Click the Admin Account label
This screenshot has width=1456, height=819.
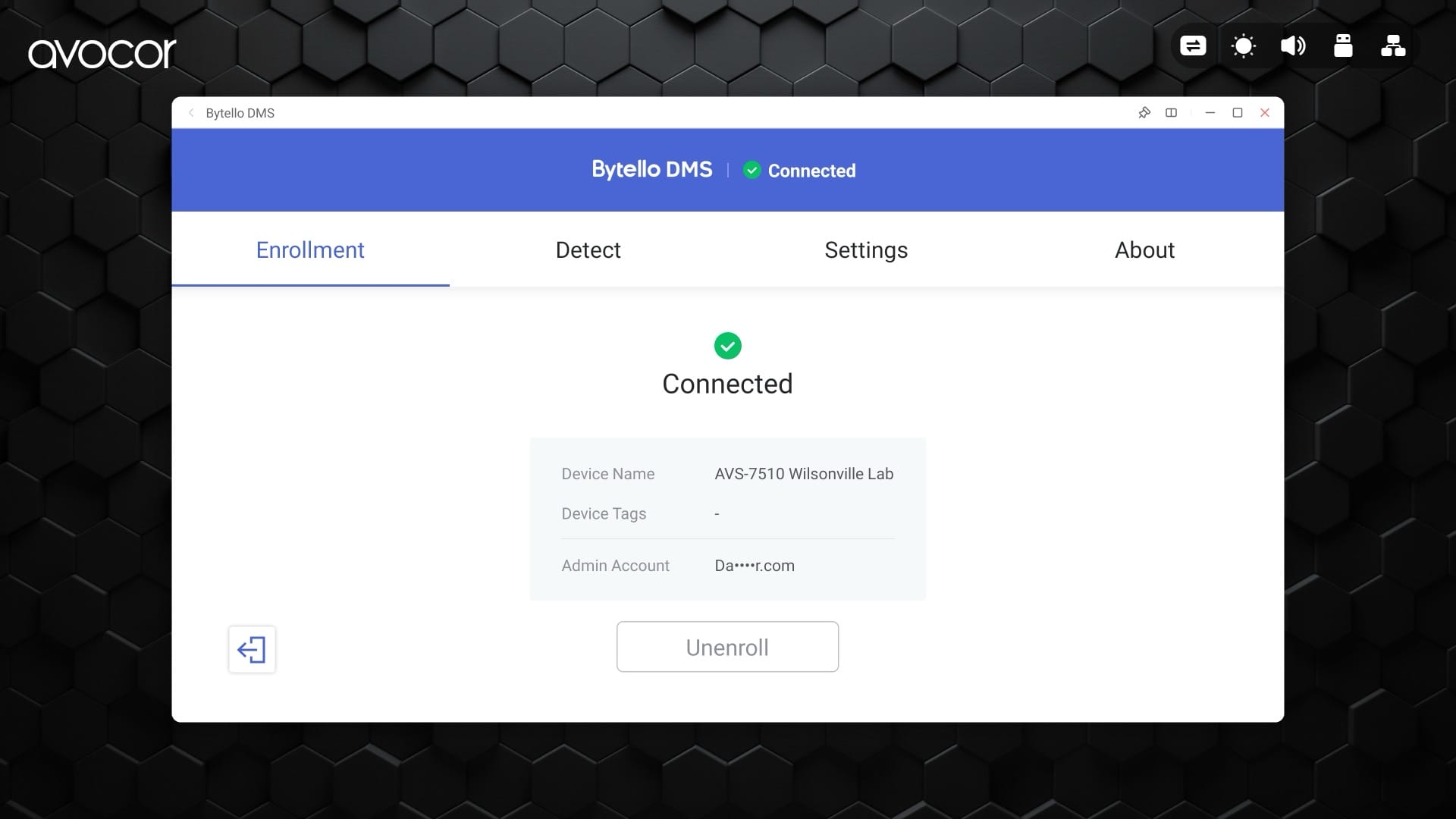point(616,566)
